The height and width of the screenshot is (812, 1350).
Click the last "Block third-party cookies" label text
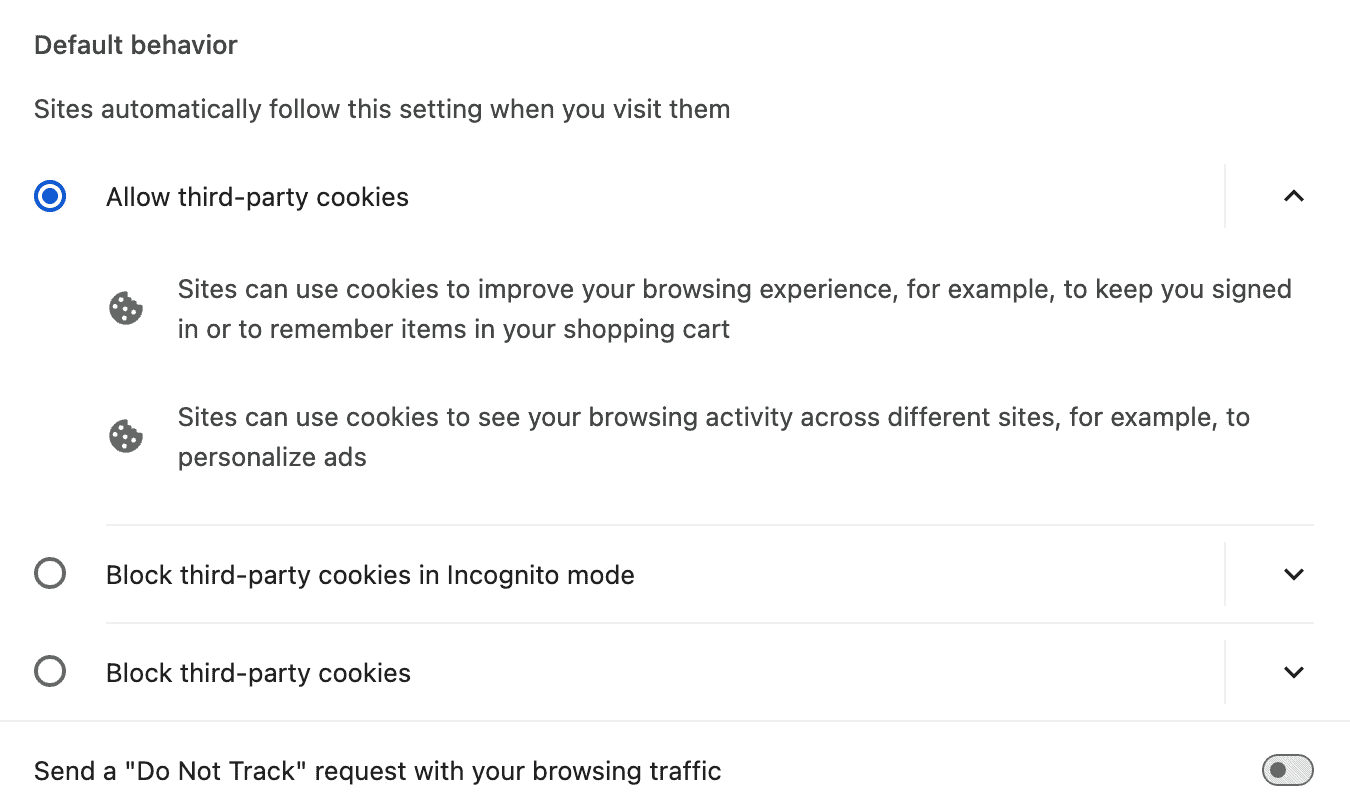(258, 673)
